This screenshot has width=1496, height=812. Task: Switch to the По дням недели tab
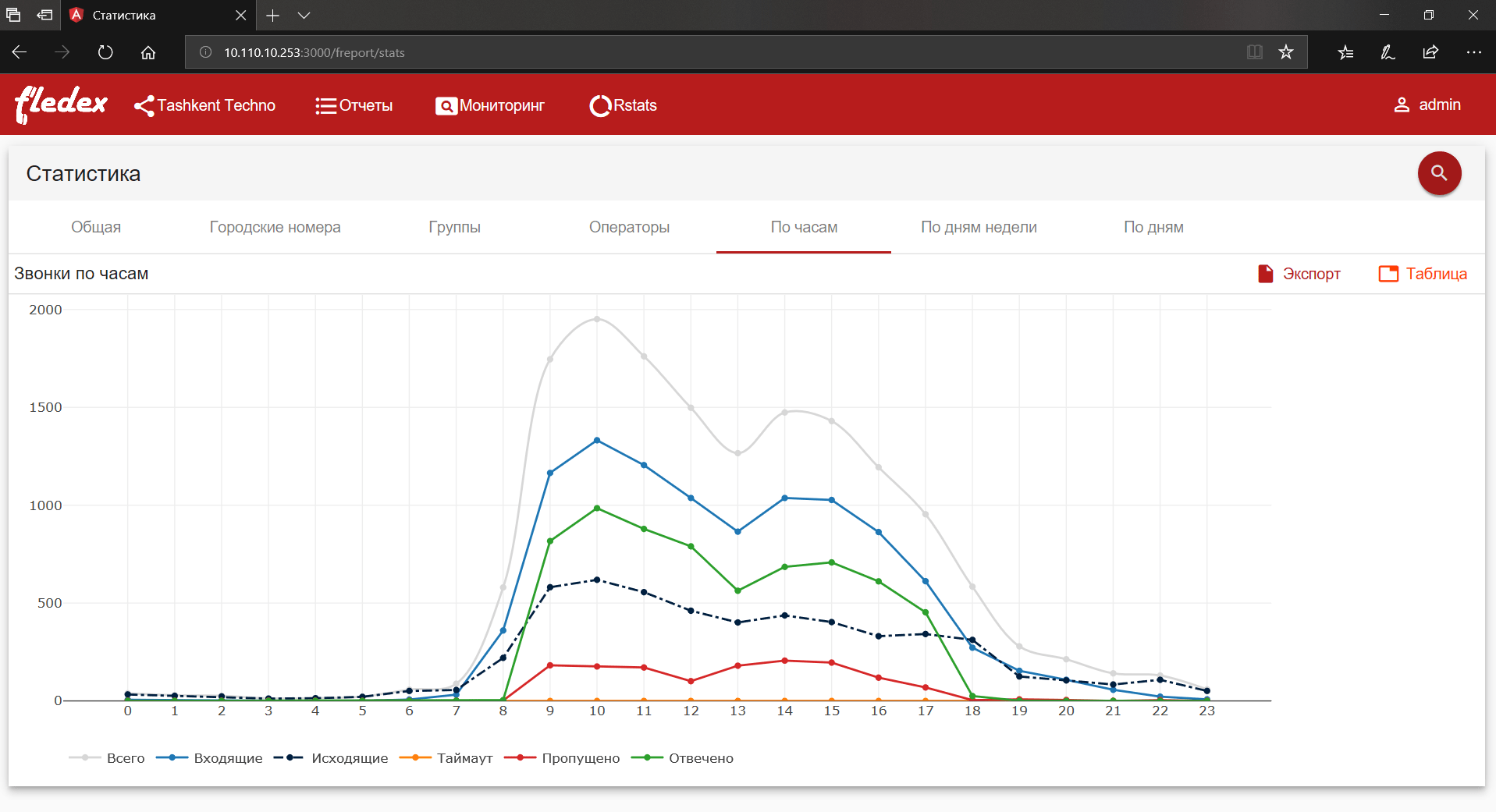979,227
